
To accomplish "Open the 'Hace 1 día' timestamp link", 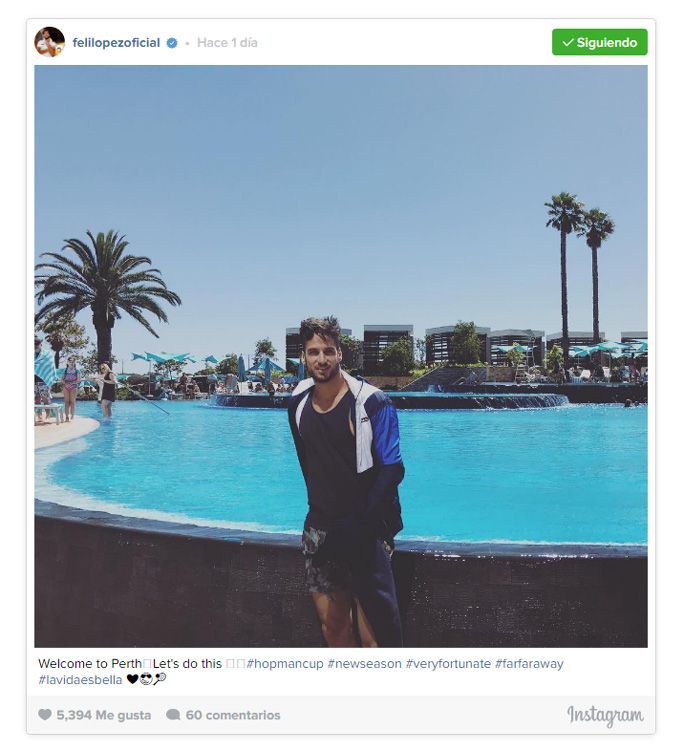I will click(227, 43).
